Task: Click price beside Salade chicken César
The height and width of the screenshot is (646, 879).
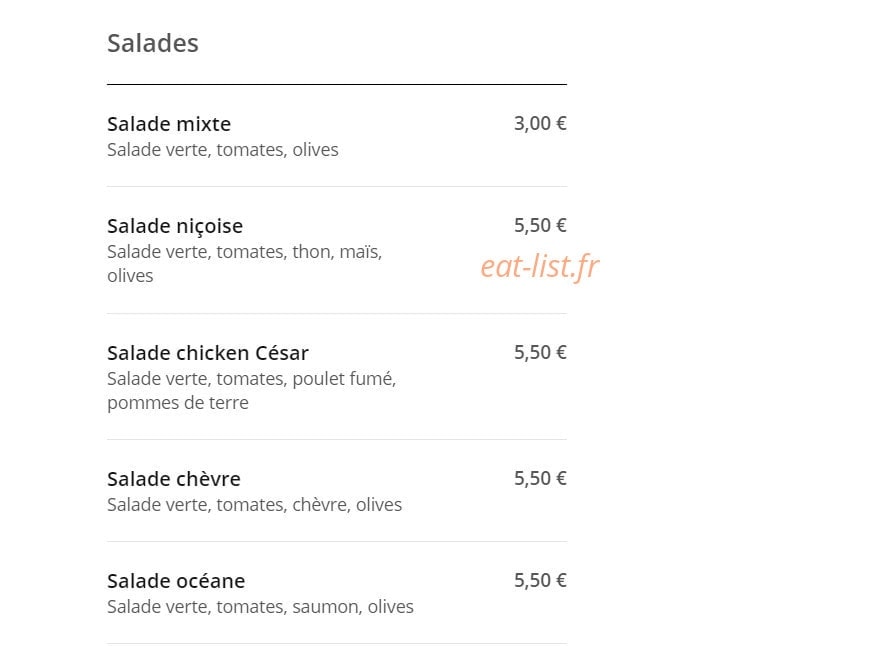Action: (540, 353)
